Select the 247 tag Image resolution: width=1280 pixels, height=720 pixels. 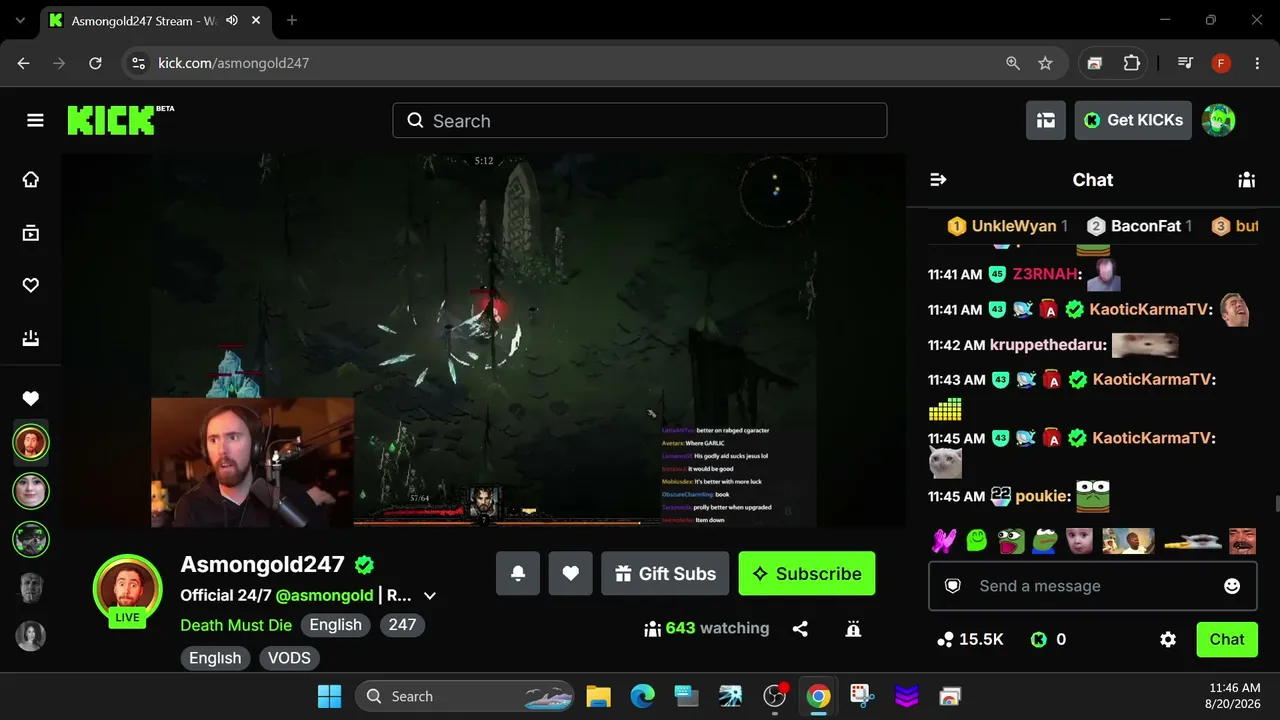(x=403, y=625)
